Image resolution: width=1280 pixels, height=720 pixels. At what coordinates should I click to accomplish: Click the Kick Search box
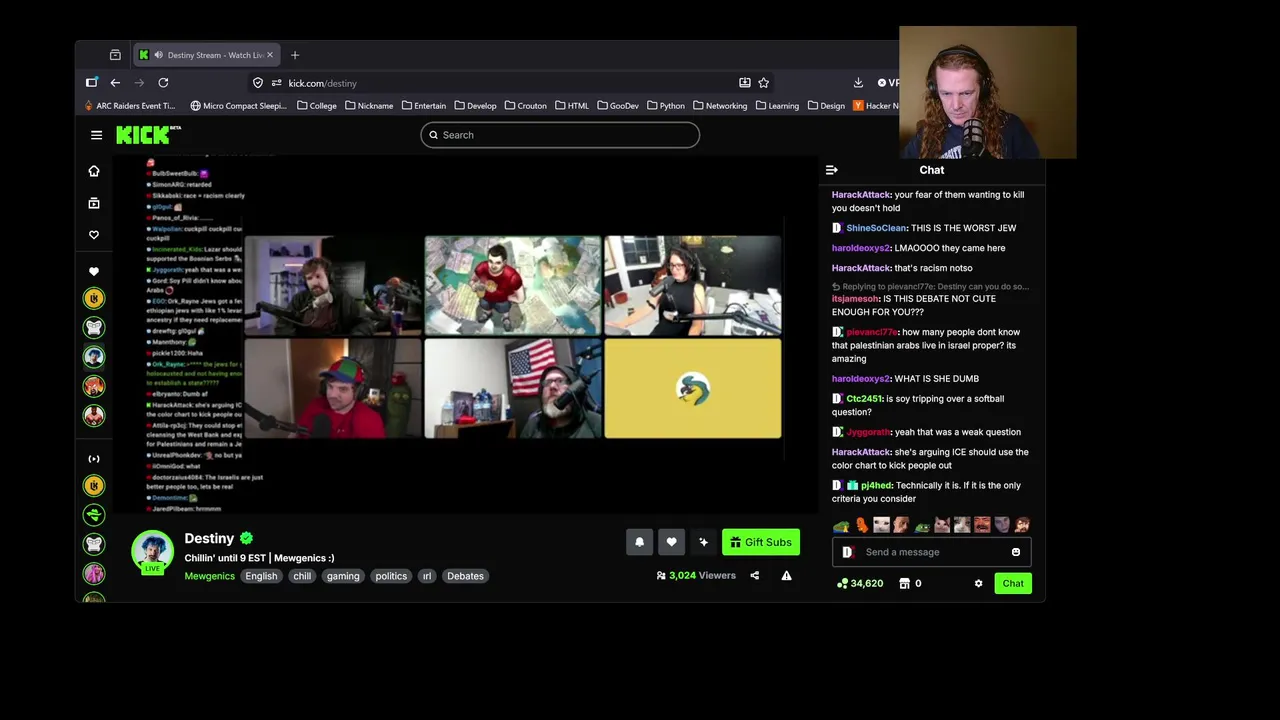(560, 135)
